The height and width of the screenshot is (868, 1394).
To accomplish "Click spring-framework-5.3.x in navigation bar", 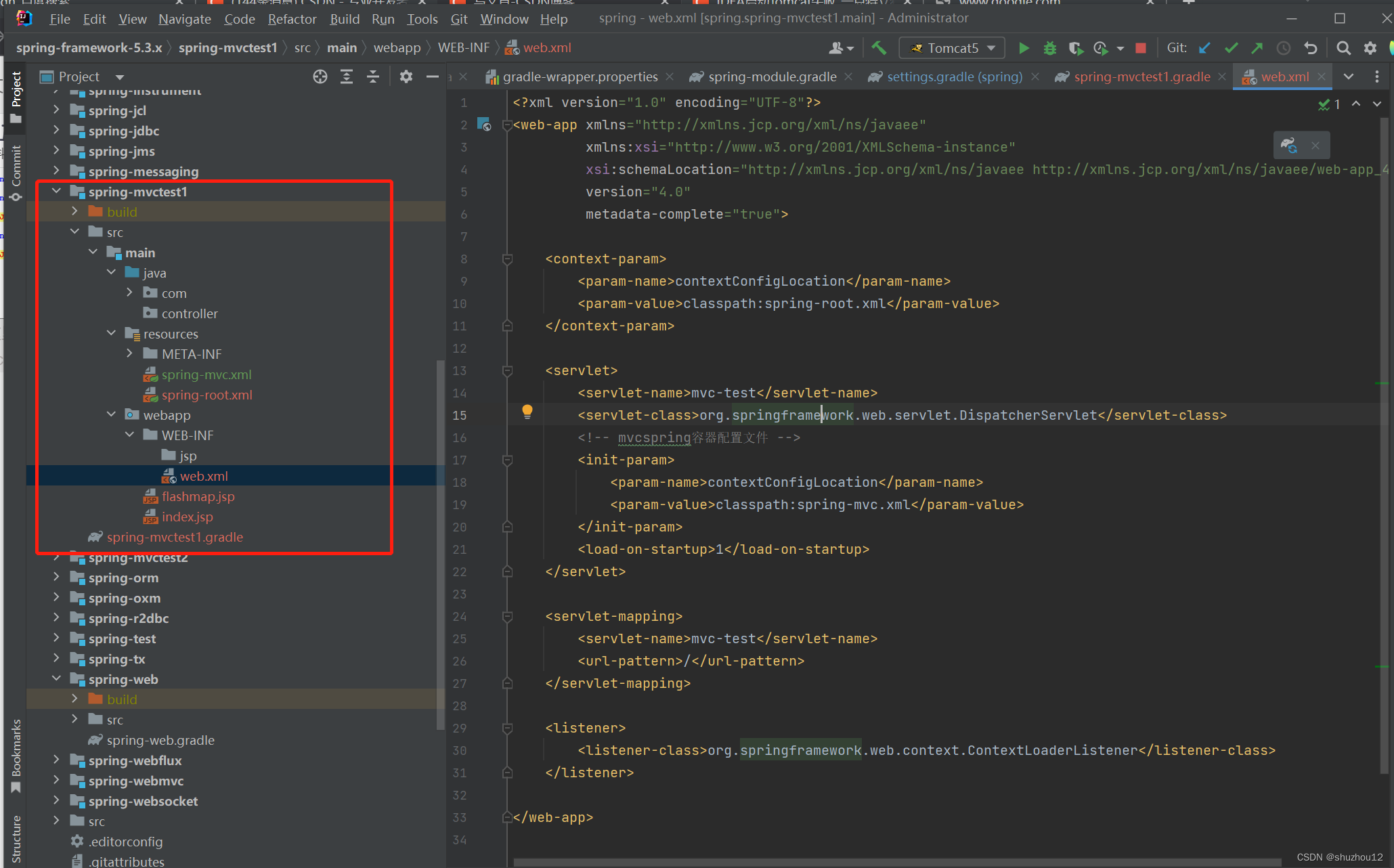I will tap(89, 47).
